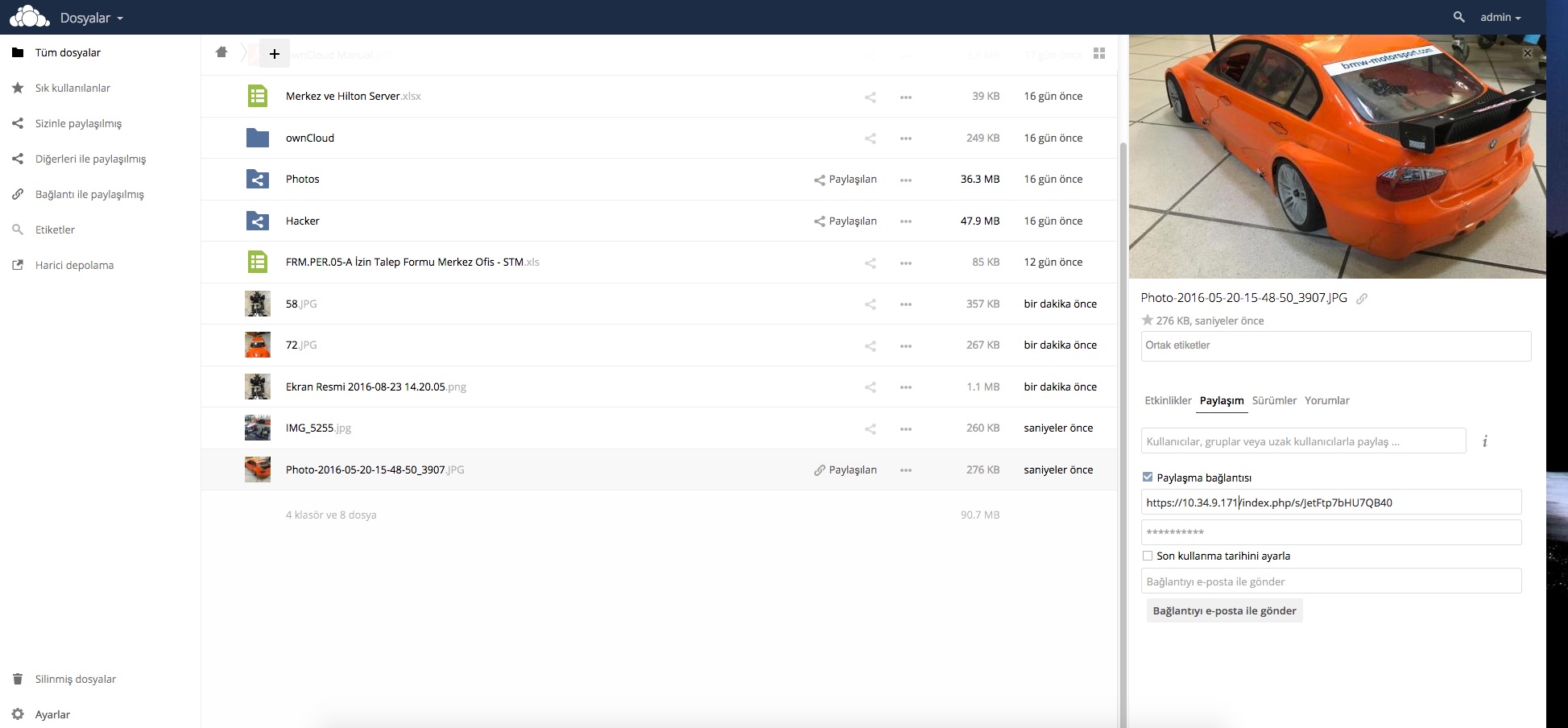Enable Son kullanma tarihini ayarla checkbox
This screenshot has height=728, width=1568.
[1148, 556]
